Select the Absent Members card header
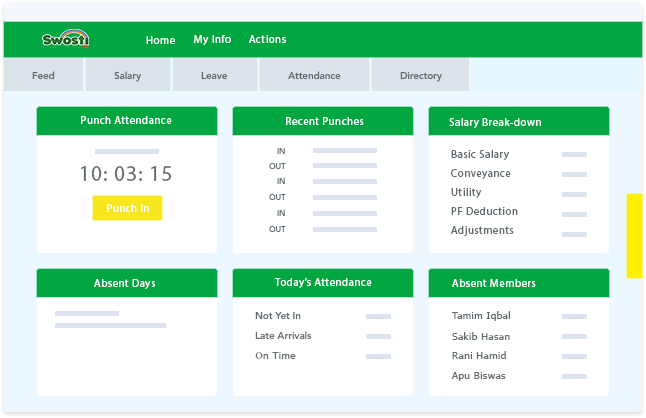This screenshot has width=646, height=418. 519,283
